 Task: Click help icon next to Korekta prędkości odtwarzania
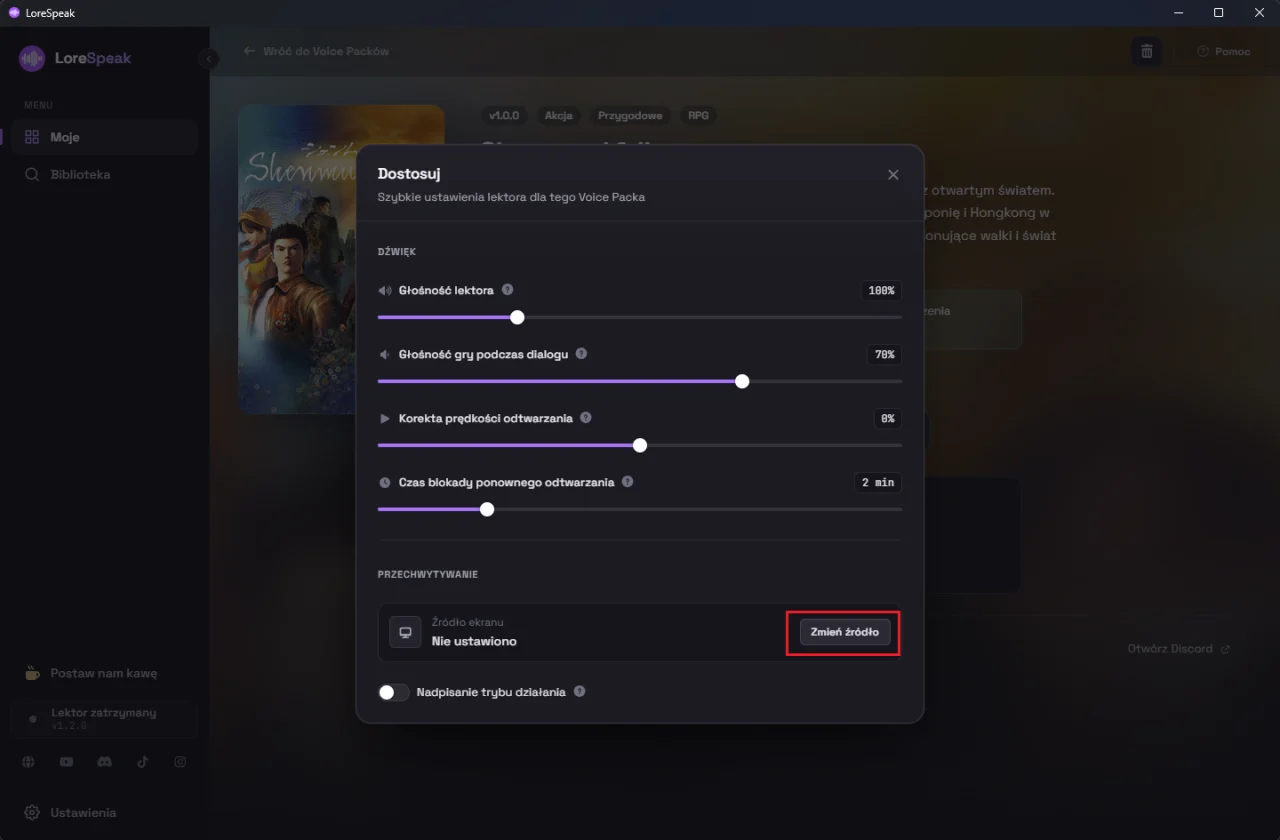(x=586, y=418)
